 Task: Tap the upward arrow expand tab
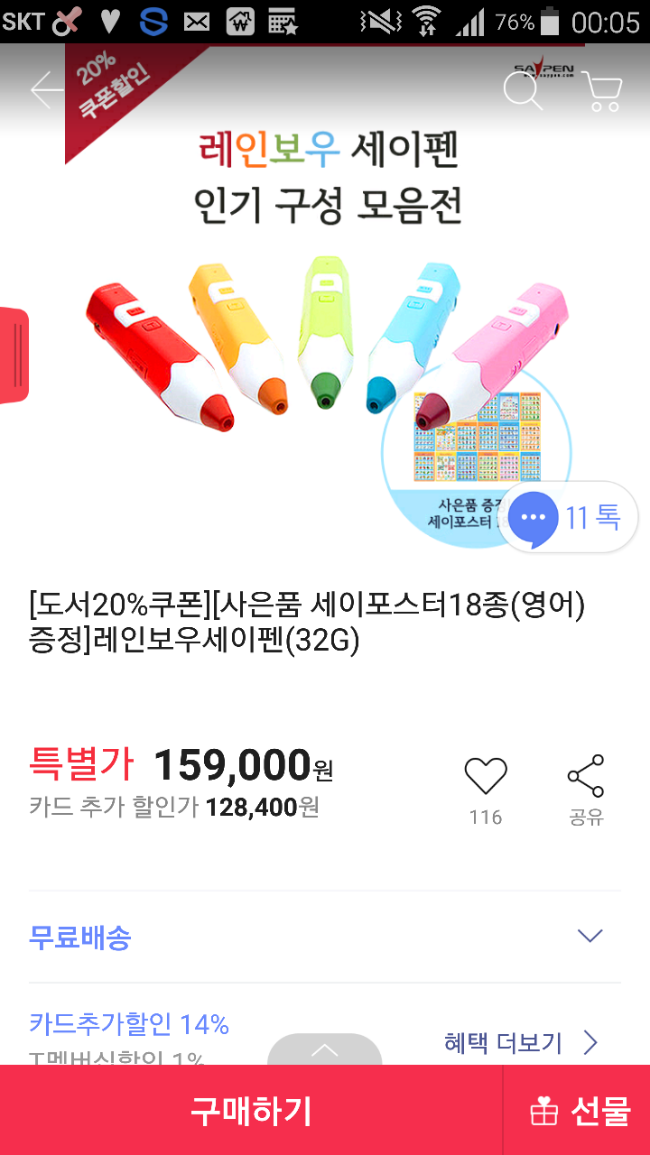pyautogui.click(x=325, y=1050)
